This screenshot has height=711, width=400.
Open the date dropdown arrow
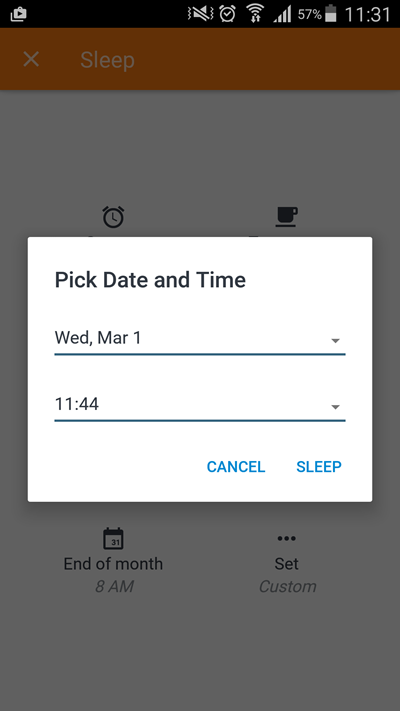[336, 341]
